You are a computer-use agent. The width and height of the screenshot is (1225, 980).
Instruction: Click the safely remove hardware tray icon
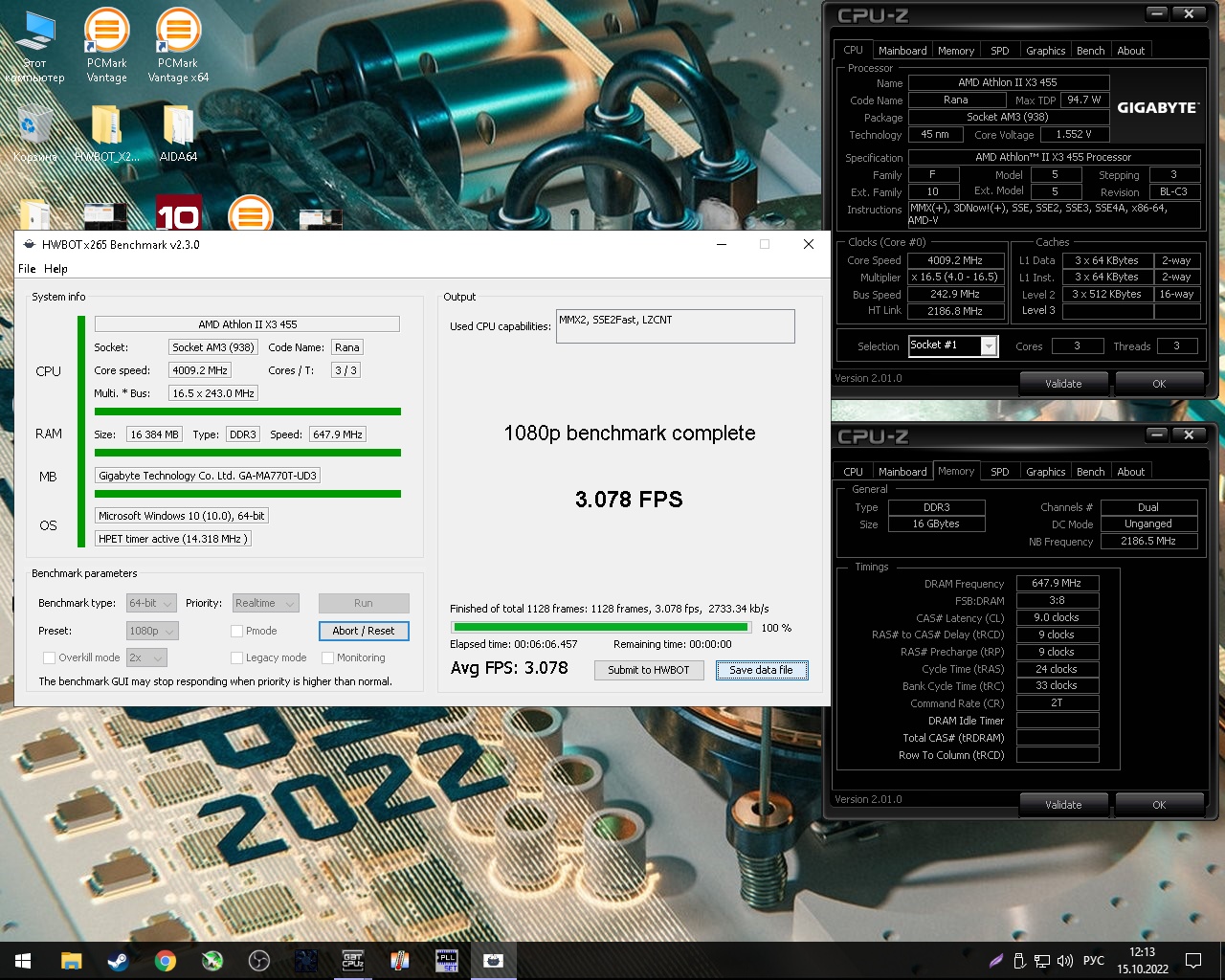click(1020, 961)
